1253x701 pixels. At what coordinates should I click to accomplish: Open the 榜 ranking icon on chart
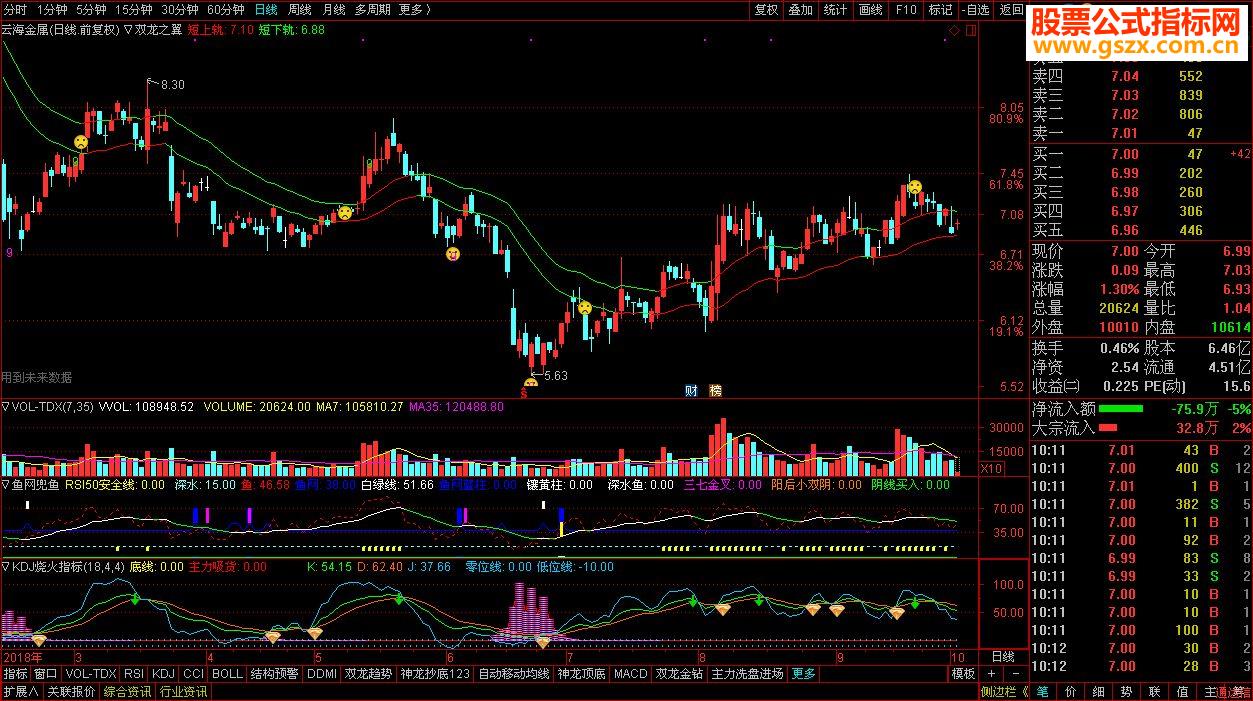pos(715,390)
